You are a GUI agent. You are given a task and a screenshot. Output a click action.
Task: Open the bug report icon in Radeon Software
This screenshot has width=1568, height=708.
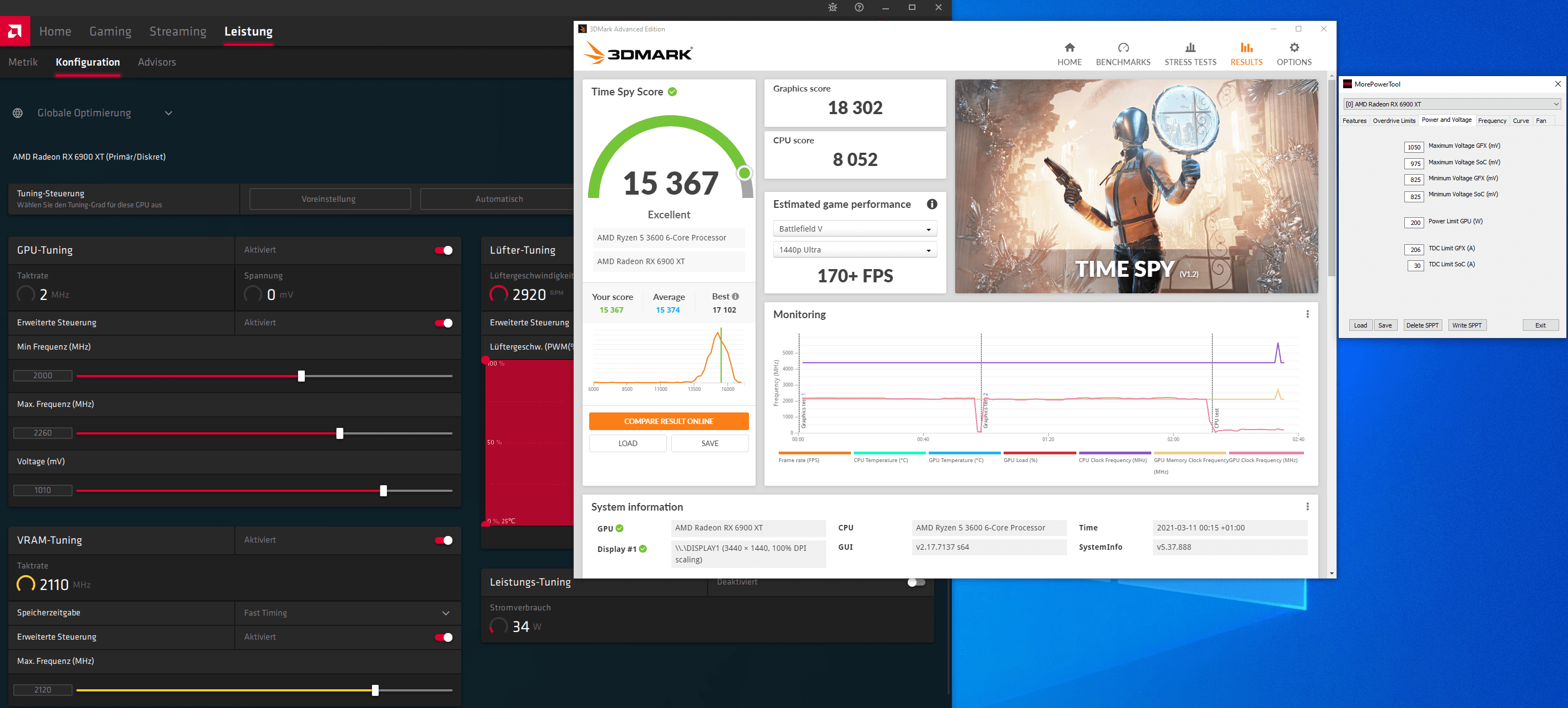[x=833, y=7]
